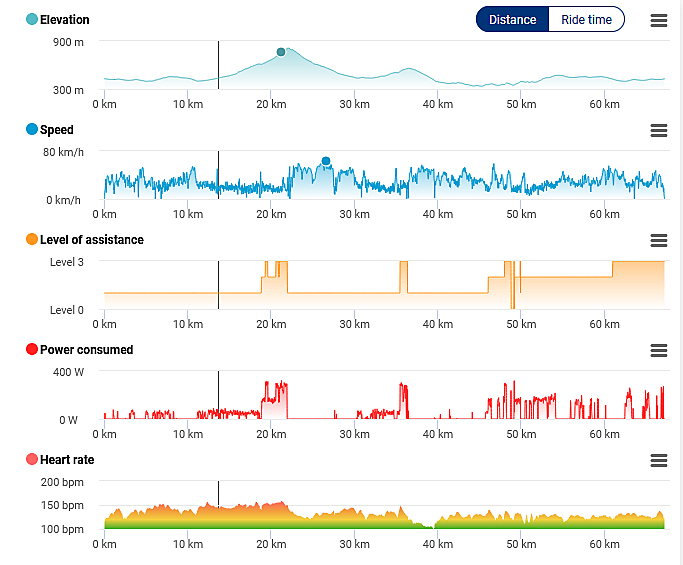Click the Heart rate legend circle

pos(32,460)
